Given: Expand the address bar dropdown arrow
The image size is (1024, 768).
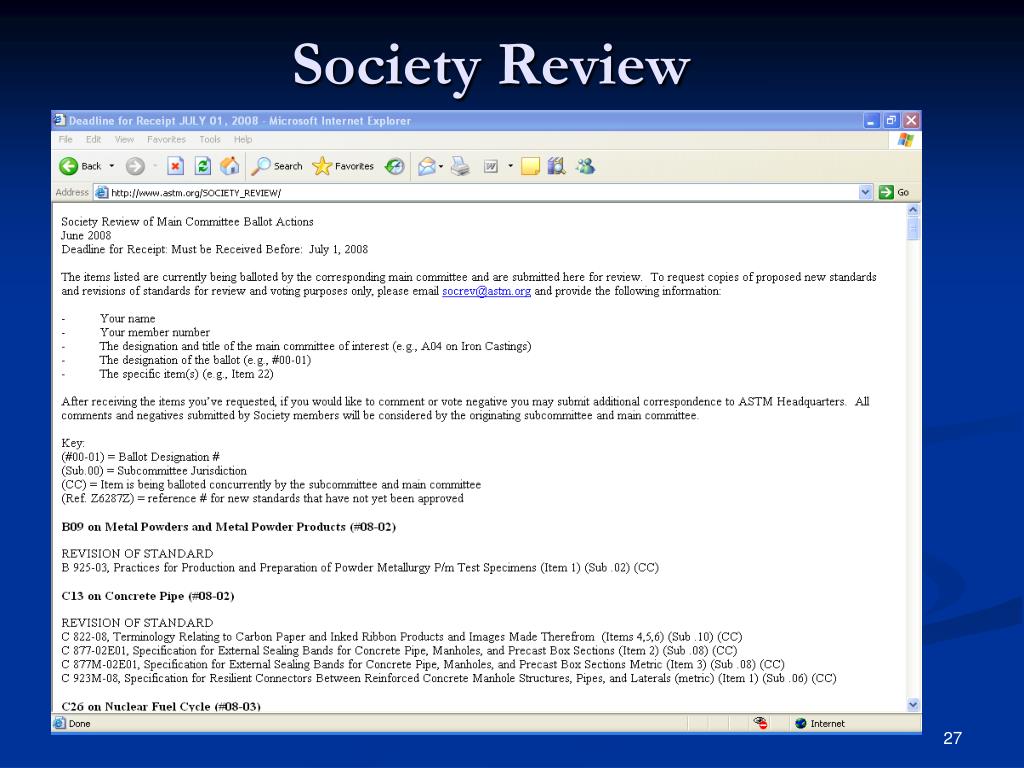Looking at the screenshot, I should 865,192.
